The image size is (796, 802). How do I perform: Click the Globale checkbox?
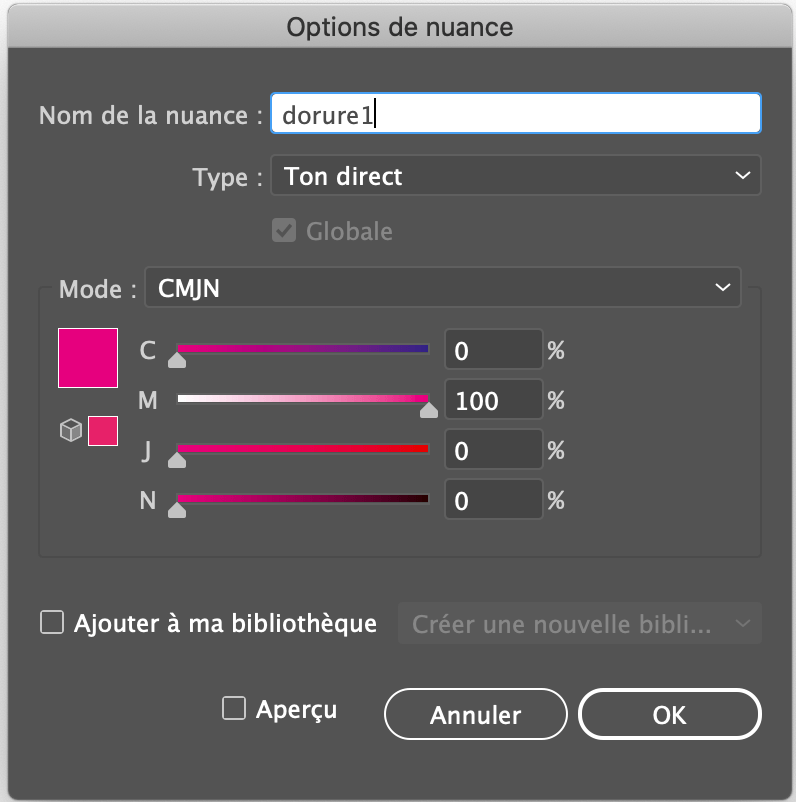pyautogui.click(x=284, y=230)
